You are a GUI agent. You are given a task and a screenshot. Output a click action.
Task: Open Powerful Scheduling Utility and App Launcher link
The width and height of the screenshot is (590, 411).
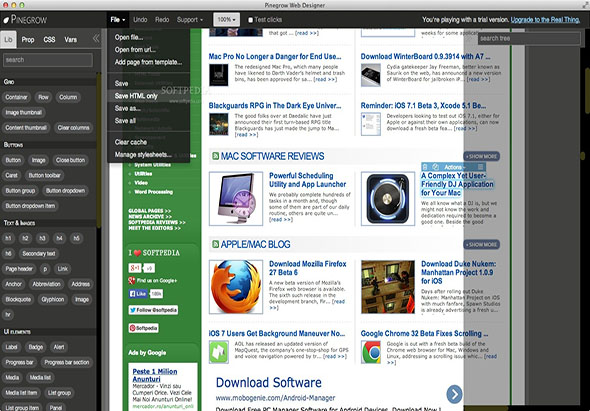point(307,180)
